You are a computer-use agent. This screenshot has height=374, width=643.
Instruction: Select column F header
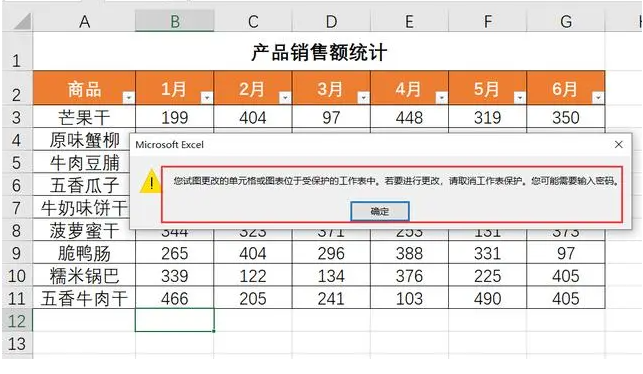point(488,21)
